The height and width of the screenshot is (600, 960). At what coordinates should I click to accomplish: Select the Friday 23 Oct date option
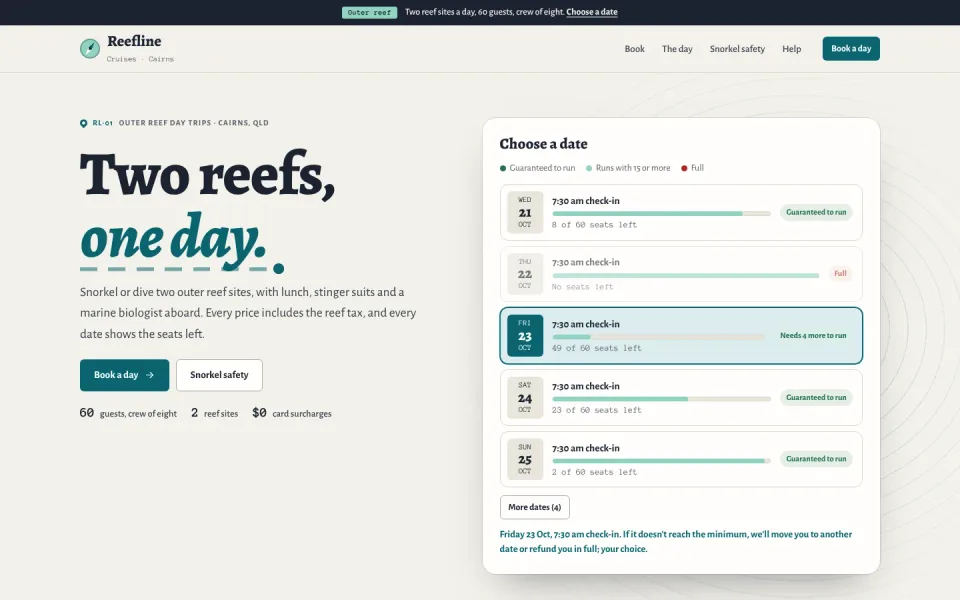[x=681, y=336]
